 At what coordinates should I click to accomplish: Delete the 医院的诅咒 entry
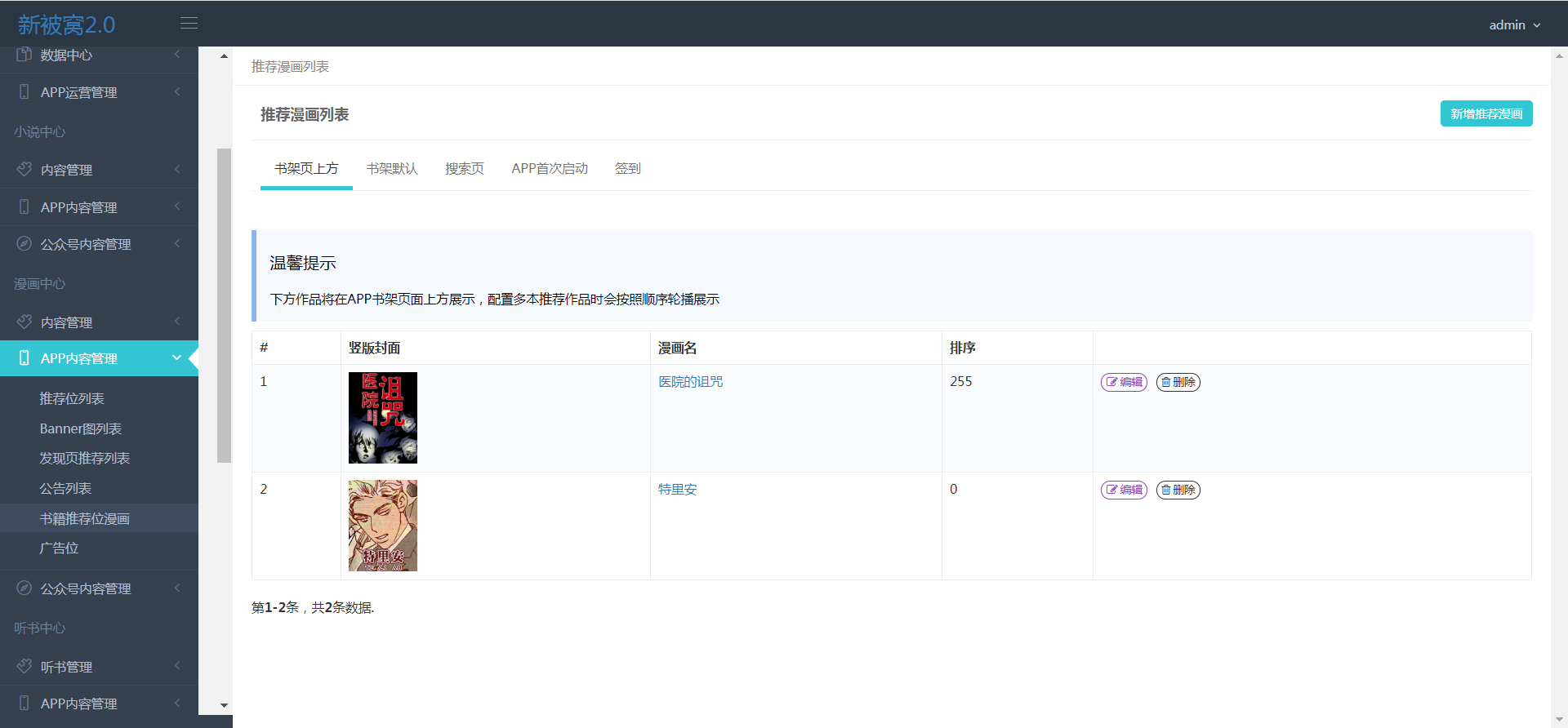click(x=1178, y=382)
